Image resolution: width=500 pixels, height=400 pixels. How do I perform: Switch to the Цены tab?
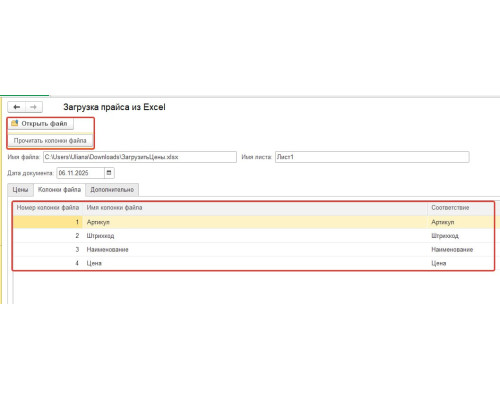20,190
